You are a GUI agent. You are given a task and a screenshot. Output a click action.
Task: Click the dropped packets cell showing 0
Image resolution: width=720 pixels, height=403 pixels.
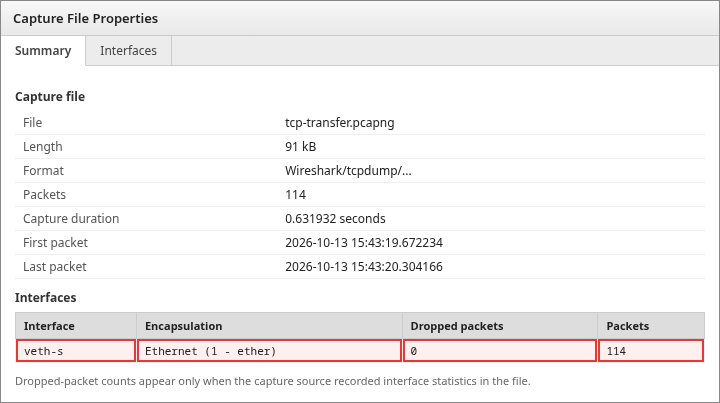[x=500, y=351]
